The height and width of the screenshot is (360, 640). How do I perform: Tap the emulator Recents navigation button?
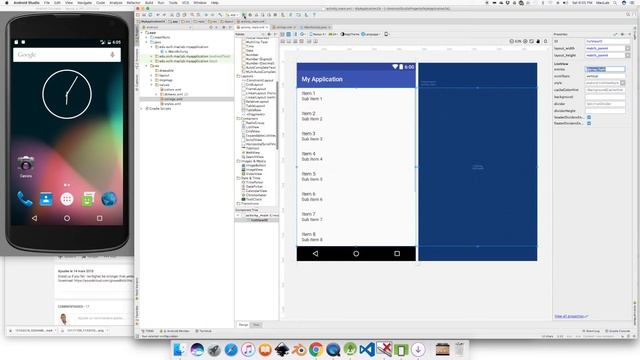coord(100,218)
